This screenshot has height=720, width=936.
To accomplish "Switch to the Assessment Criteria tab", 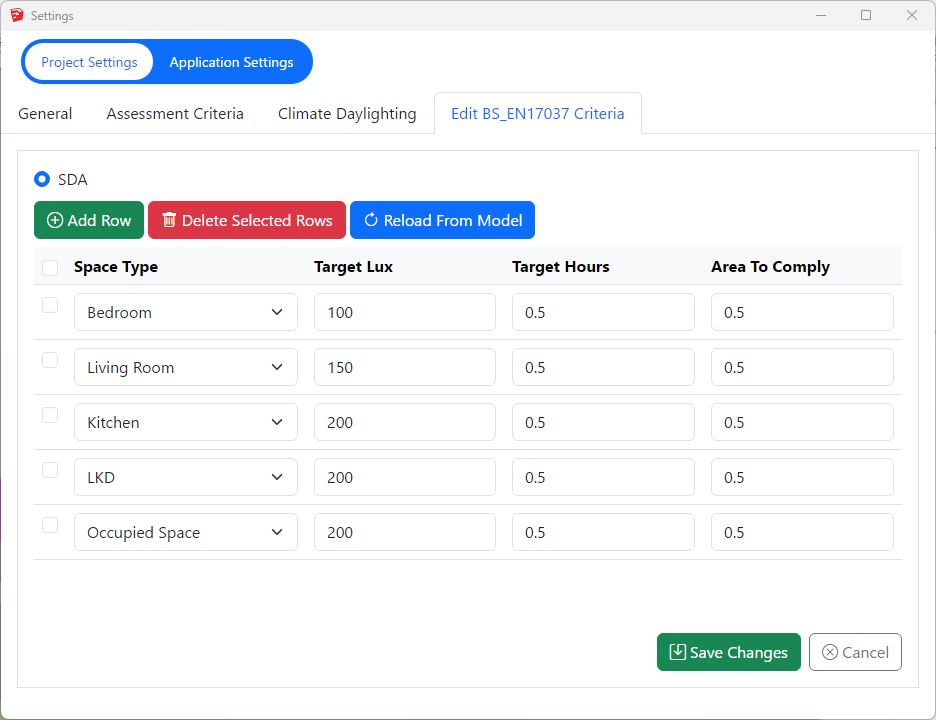I will pyautogui.click(x=175, y=114).
